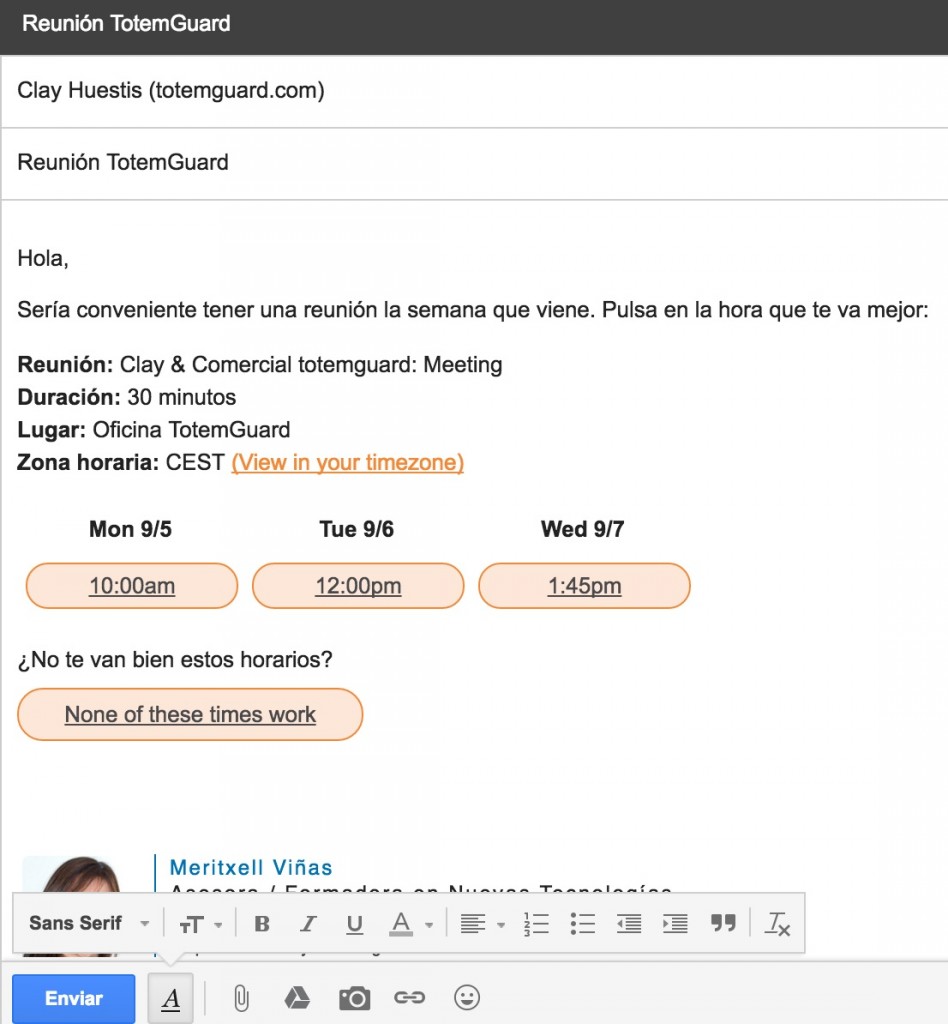Open the text size dropdown
Viewport: 948px width, 1024px height.
point(200,924)
